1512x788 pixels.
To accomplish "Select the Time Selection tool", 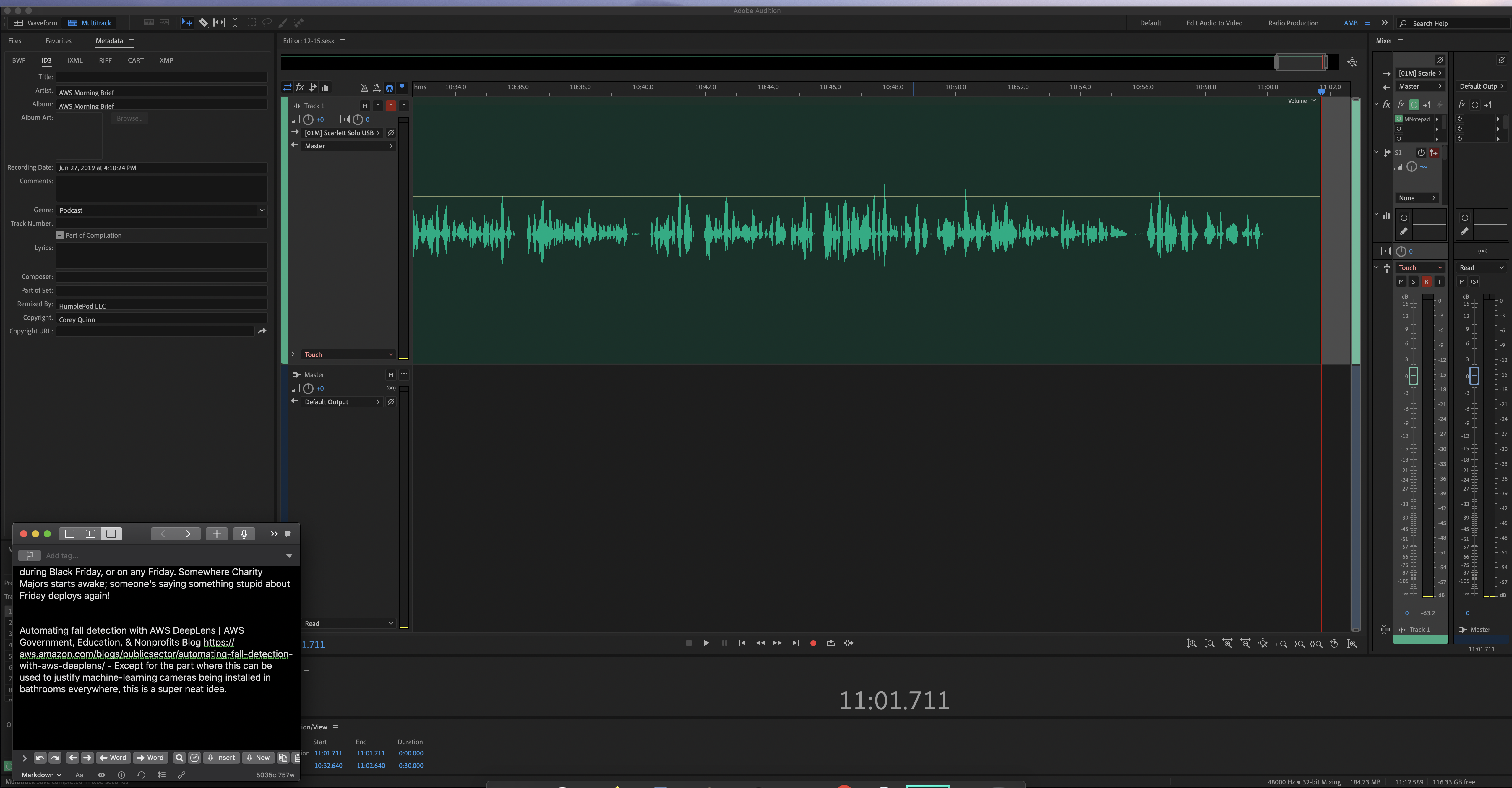I will pos(235,23).
